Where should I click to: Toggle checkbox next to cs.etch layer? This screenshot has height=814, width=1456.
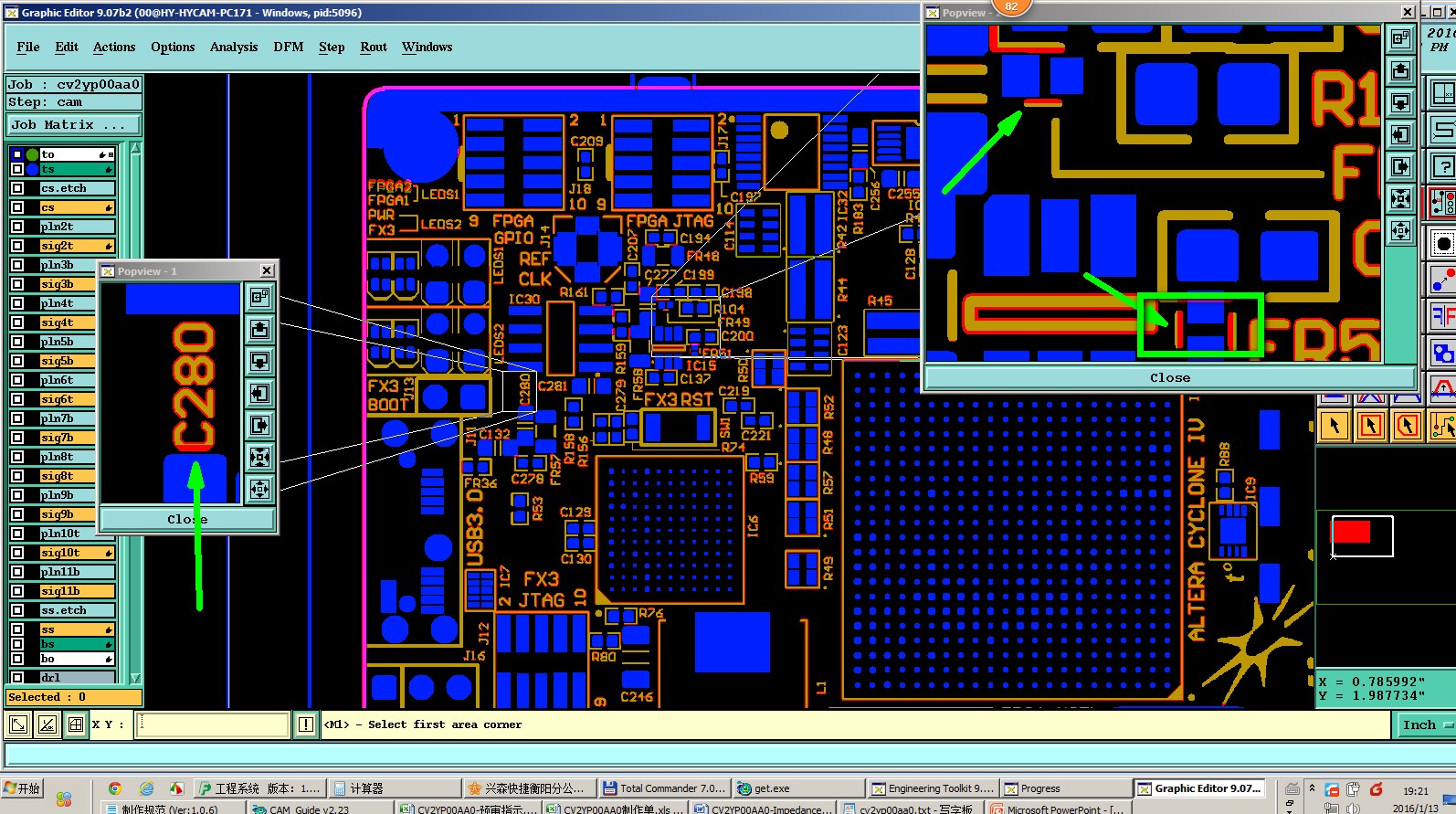pos(16,188)
